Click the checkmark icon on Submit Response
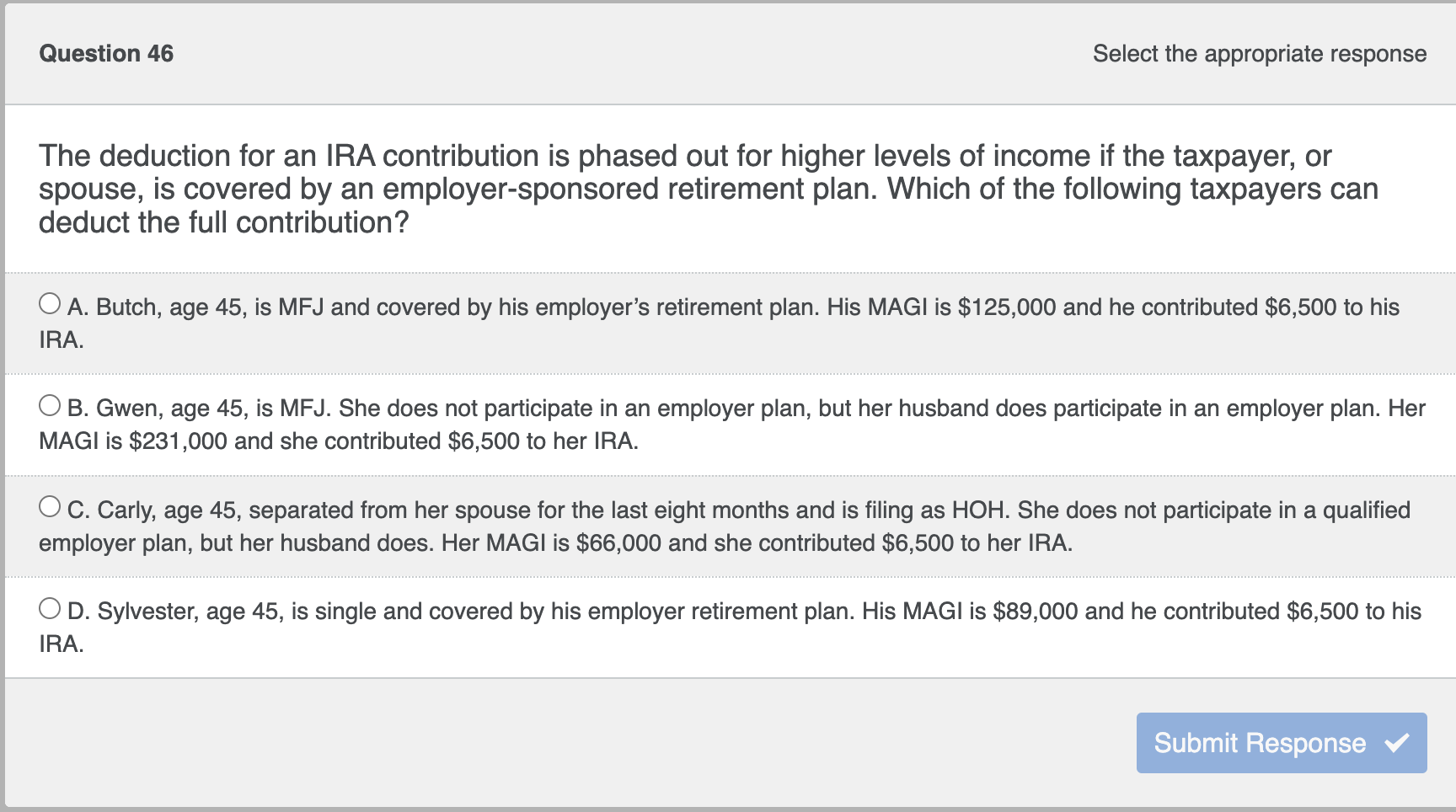Image resolution: width=1456 pixels, height=812 pixels. tap(1396, 743)
